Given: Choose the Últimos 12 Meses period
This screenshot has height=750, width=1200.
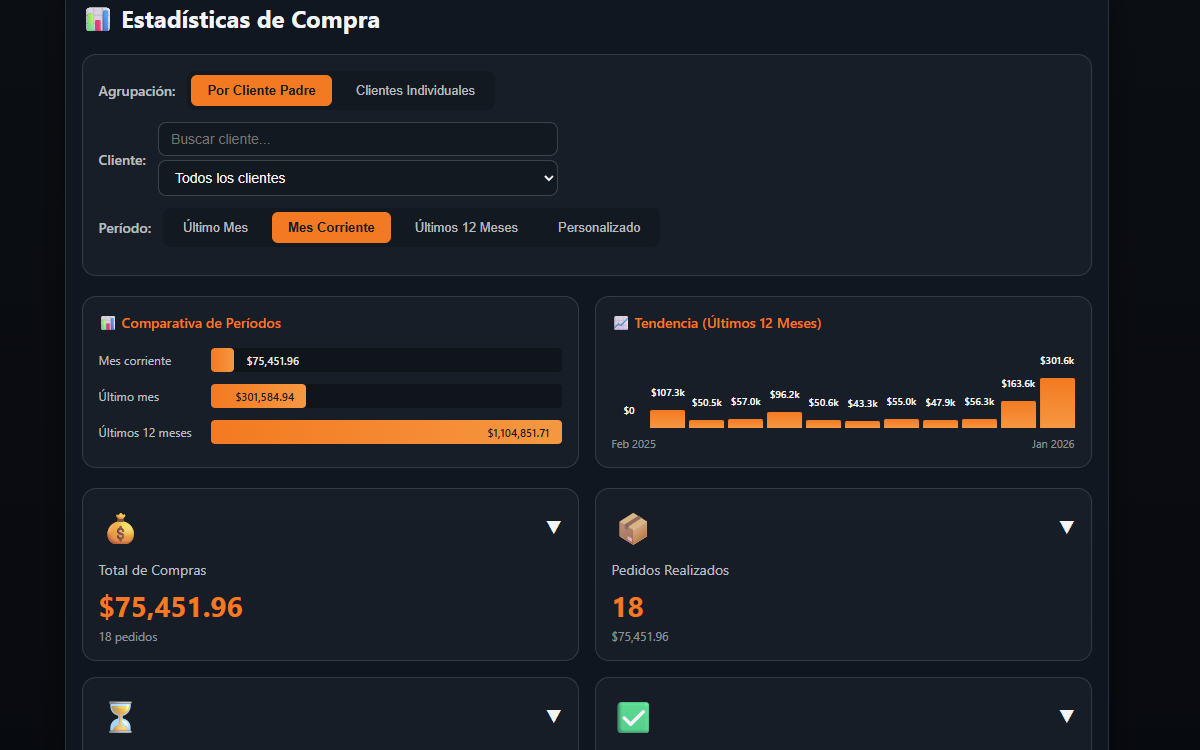Looking at the screenshot, I should [467, 227].
